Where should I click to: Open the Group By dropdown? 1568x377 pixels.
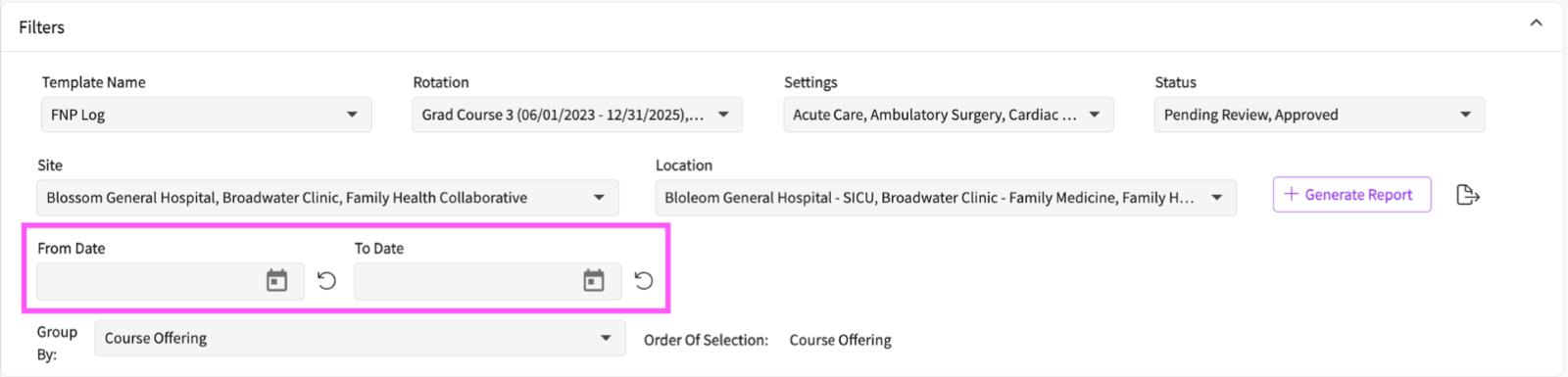(x=360, y=338)
